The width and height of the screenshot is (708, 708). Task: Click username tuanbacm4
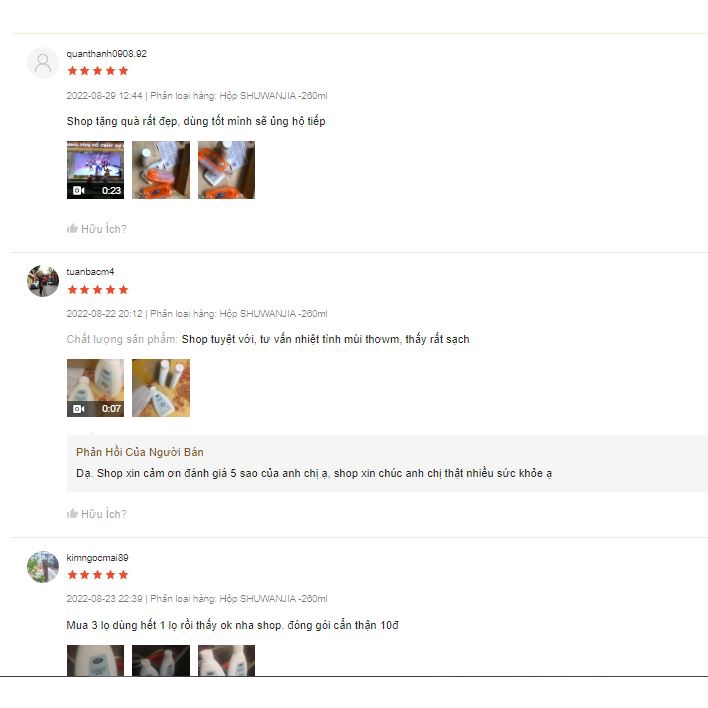click(x=90, y=272)
